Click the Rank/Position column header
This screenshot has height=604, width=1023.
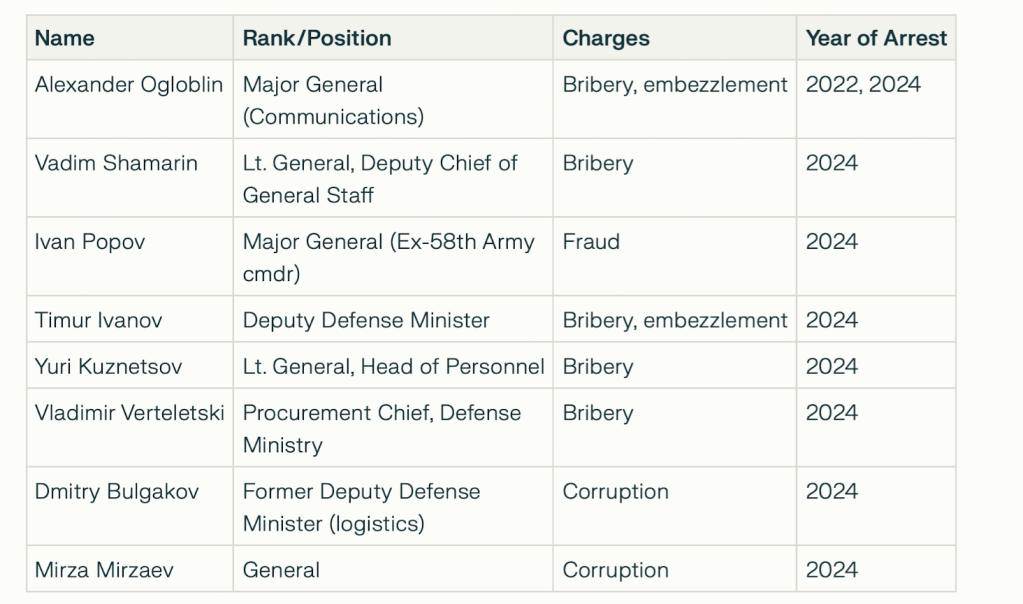[317, 38]
